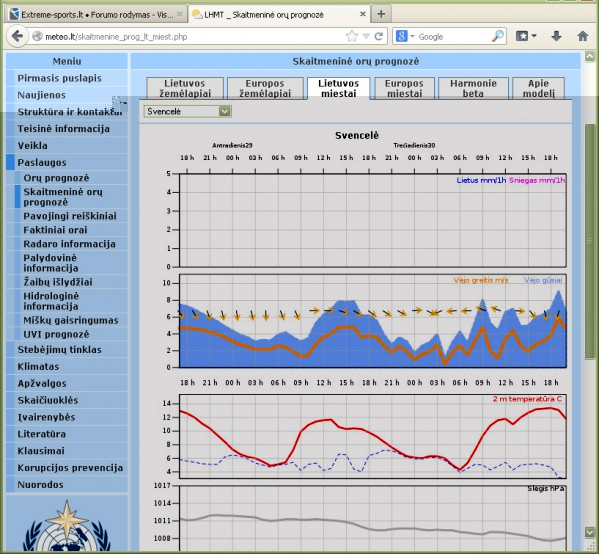Screen dimensions: 599x554
Task: Click the Antradienis29 date label
Action: pyautogui.click(x=232, y=145)
